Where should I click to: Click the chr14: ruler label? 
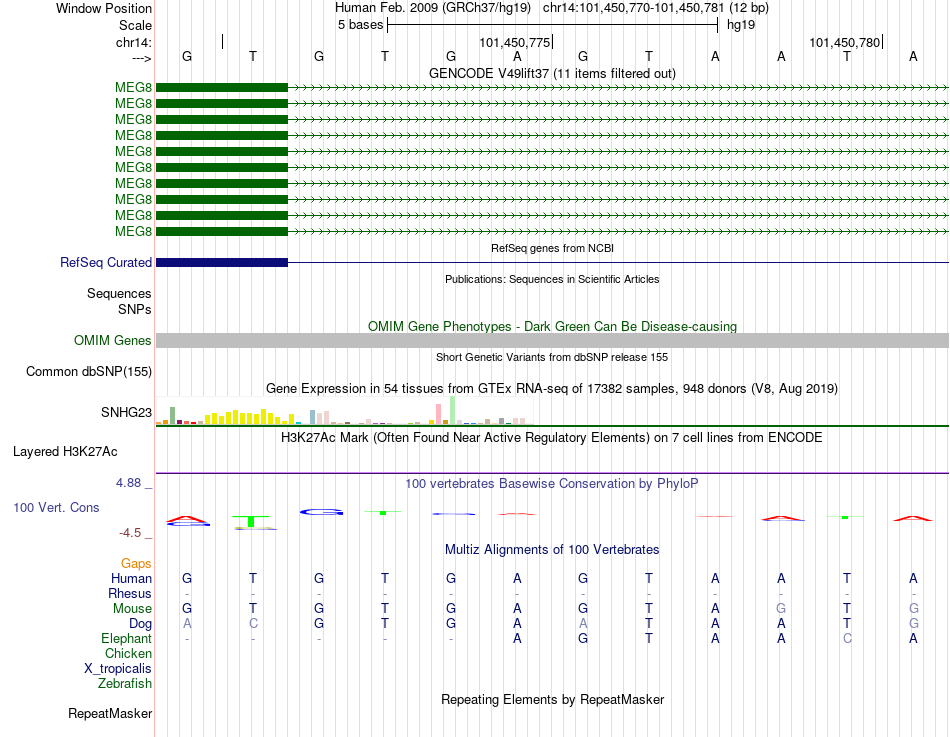tap(133, 42)
